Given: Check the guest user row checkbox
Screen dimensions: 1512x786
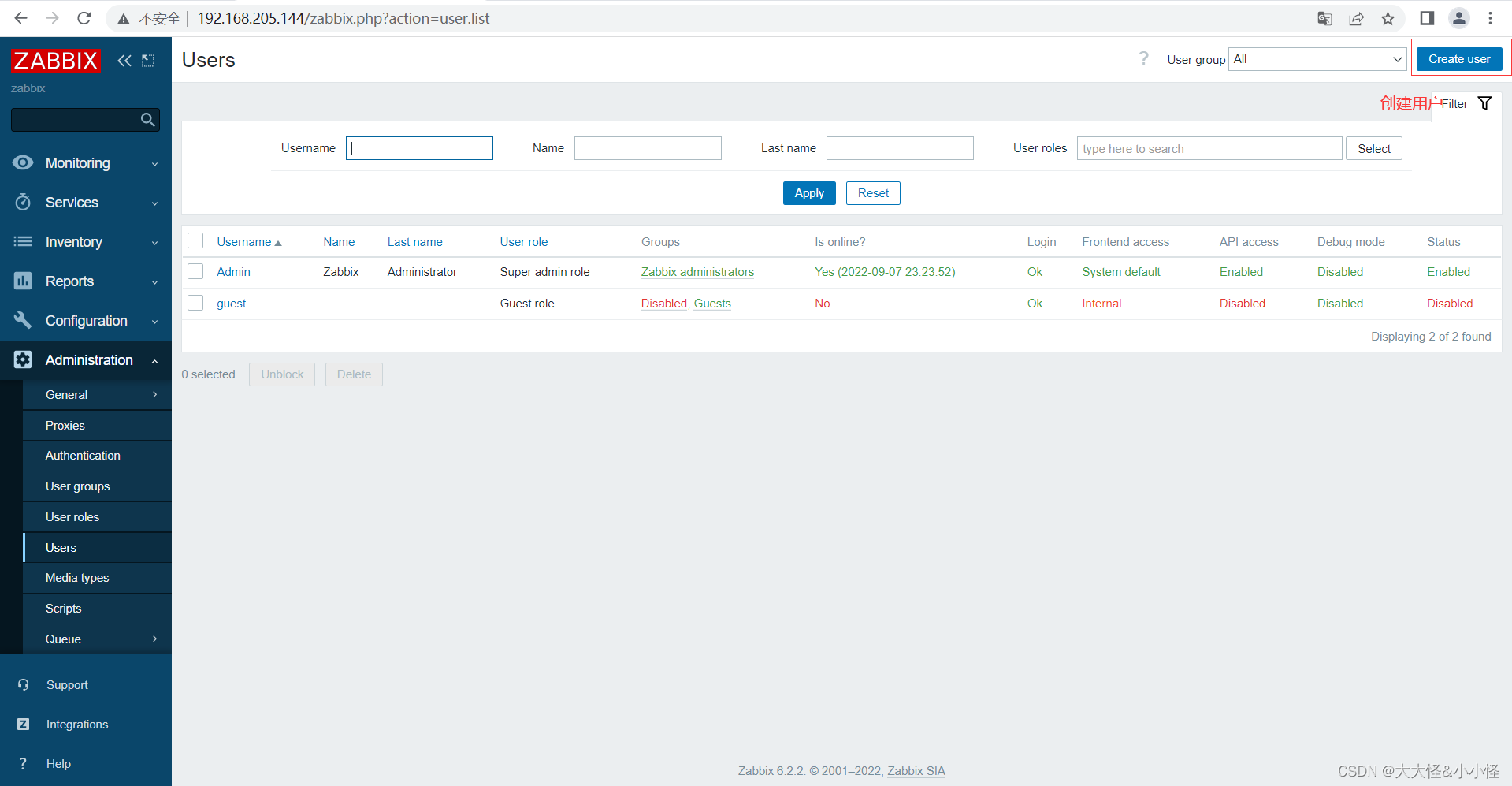Looking at the screenshot, I should pos(196,303).
